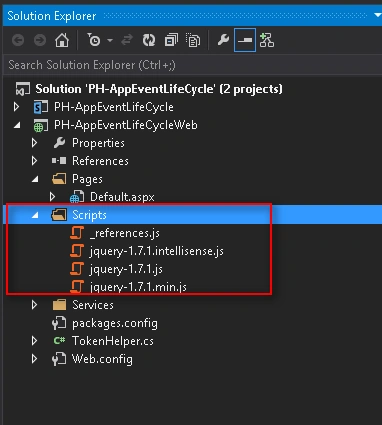The width and height of the screenshot is (382, 425).
Task: Select jquery-1.7.1.js file name
Action: click(x=126, y=269)
